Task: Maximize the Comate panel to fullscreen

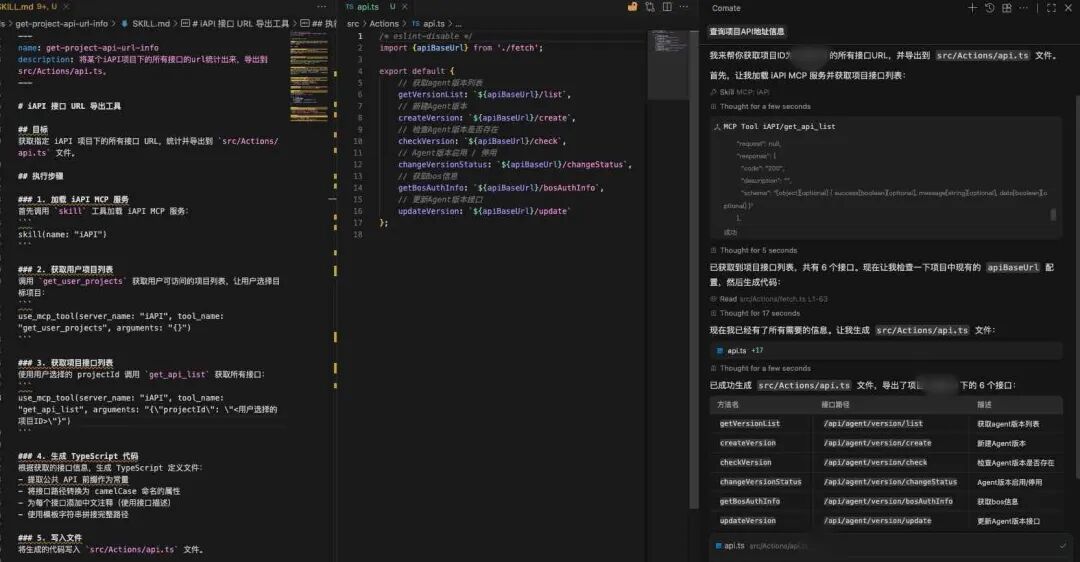Action: 1051,8
